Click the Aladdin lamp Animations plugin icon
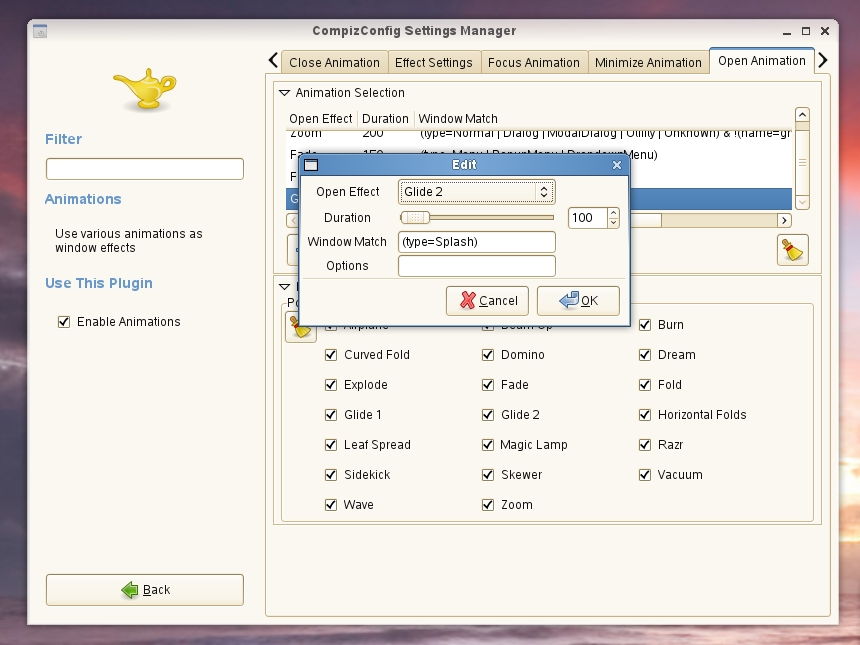 coord(145,89)
